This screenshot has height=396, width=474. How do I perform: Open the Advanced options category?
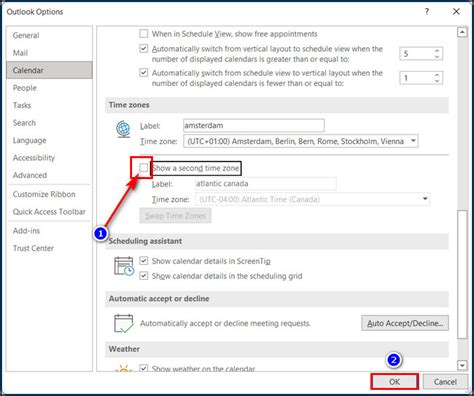coord(49,175)
